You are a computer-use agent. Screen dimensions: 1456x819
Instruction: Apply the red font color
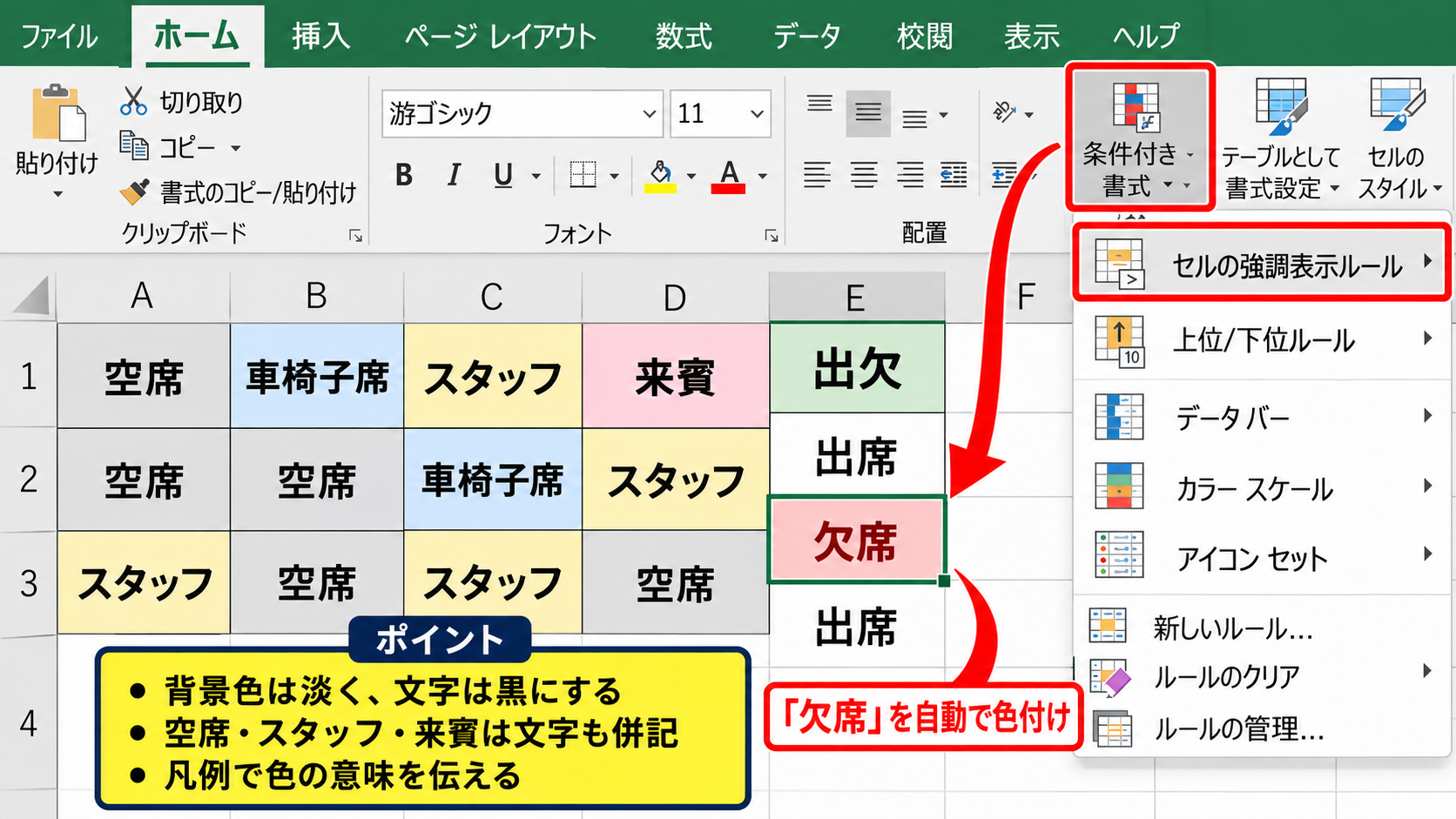729,176
